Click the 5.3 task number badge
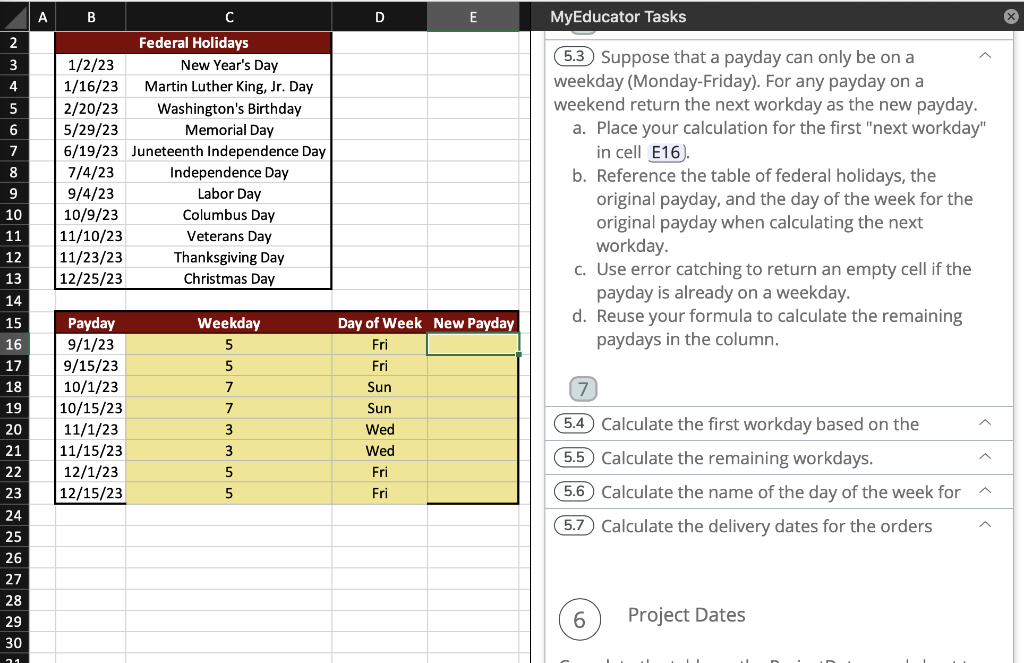 point(573,56)
